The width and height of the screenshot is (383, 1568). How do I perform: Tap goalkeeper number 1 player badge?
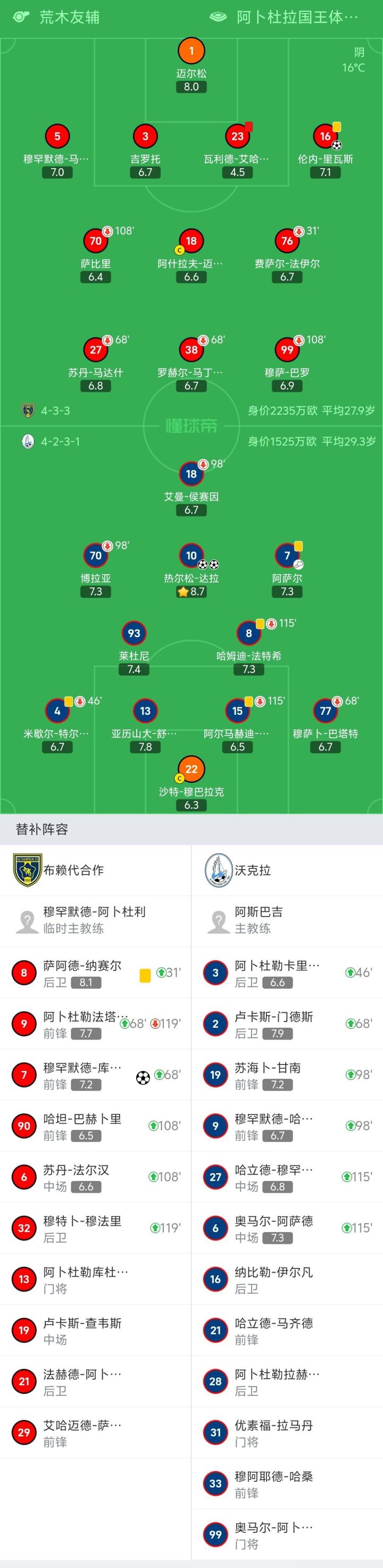[191, 51]
